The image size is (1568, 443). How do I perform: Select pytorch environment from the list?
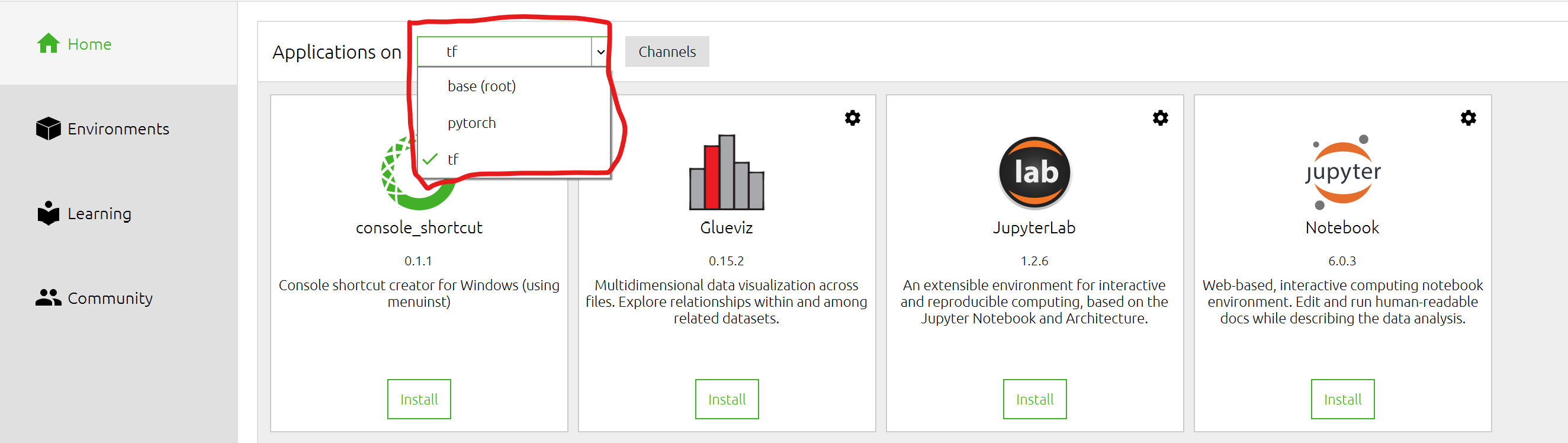[515, 123]
